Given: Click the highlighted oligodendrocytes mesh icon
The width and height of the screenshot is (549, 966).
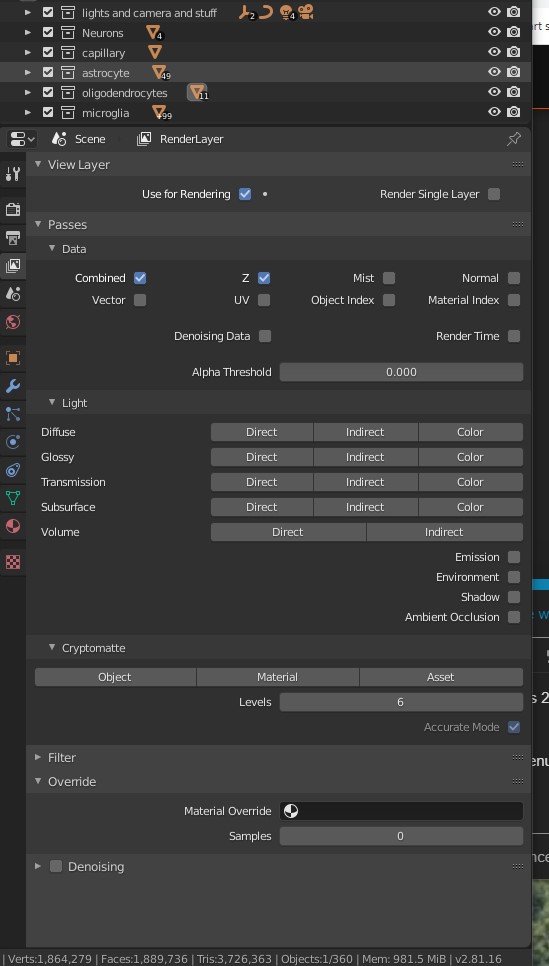Looking at the screenshot, I should pos(197,92).
